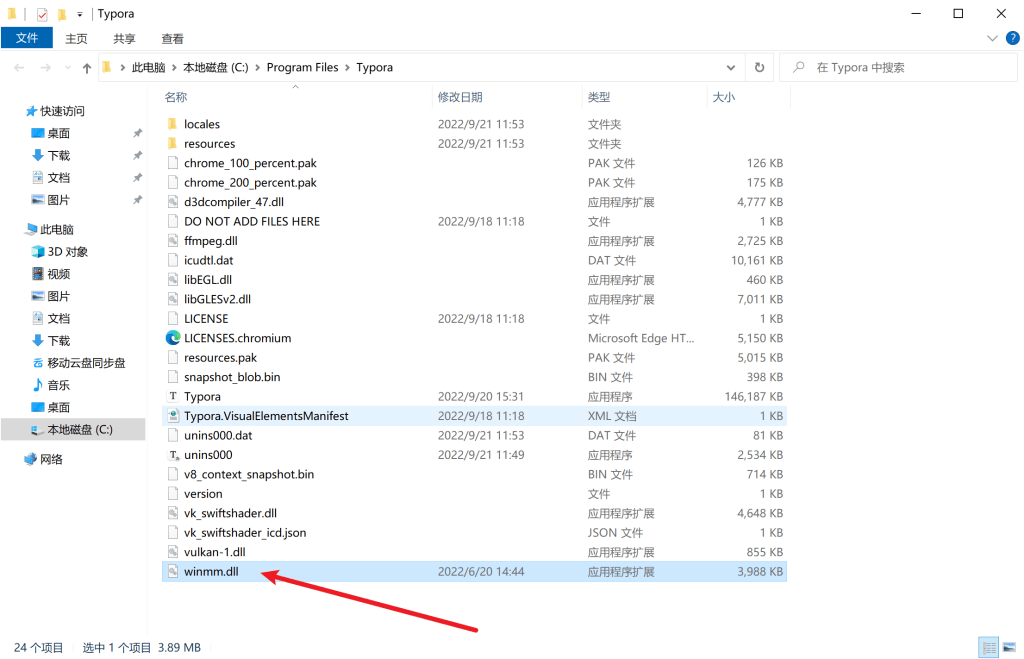Click the locales folder icon
This screenshot has width=1024, height=659.
click(x=173, y=124)
